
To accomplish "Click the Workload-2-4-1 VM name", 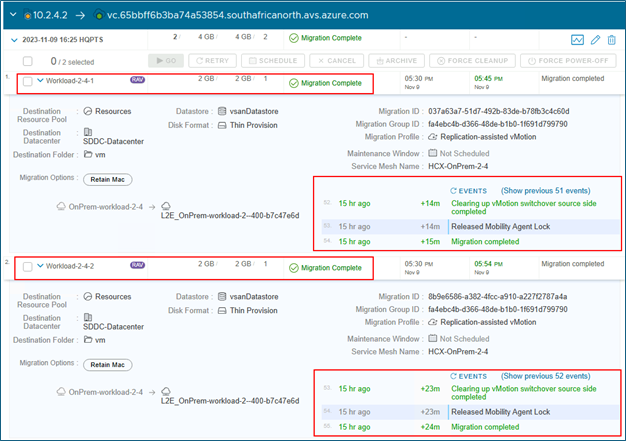I will click(70, 81).
